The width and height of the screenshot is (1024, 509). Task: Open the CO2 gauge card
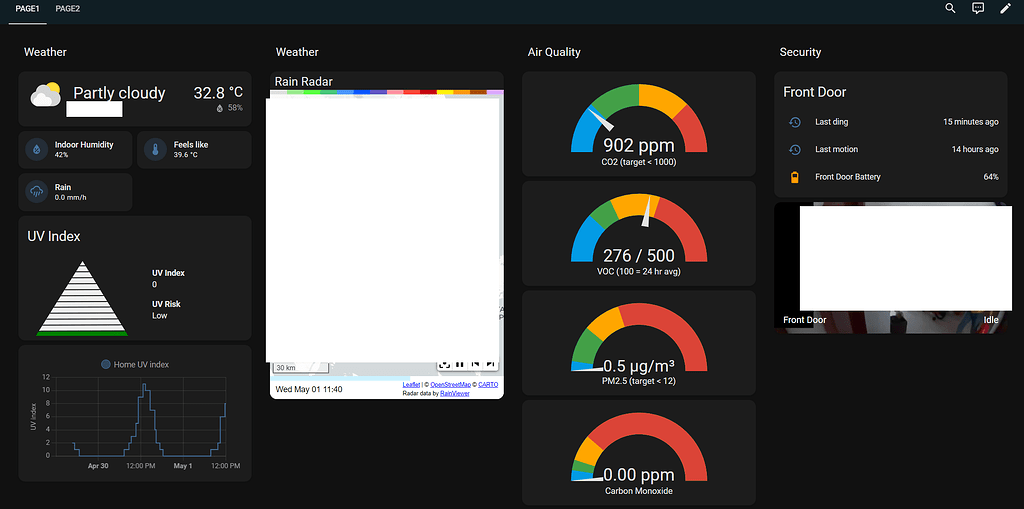[x=639, y=123]
